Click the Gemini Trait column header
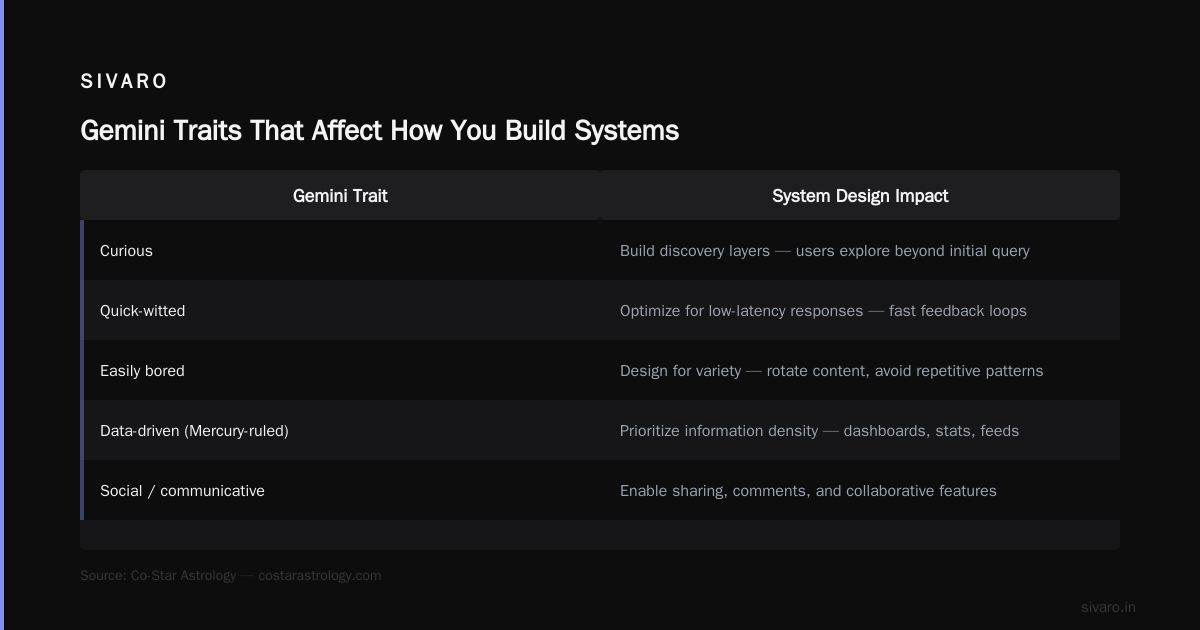 [x=340, y=196]
